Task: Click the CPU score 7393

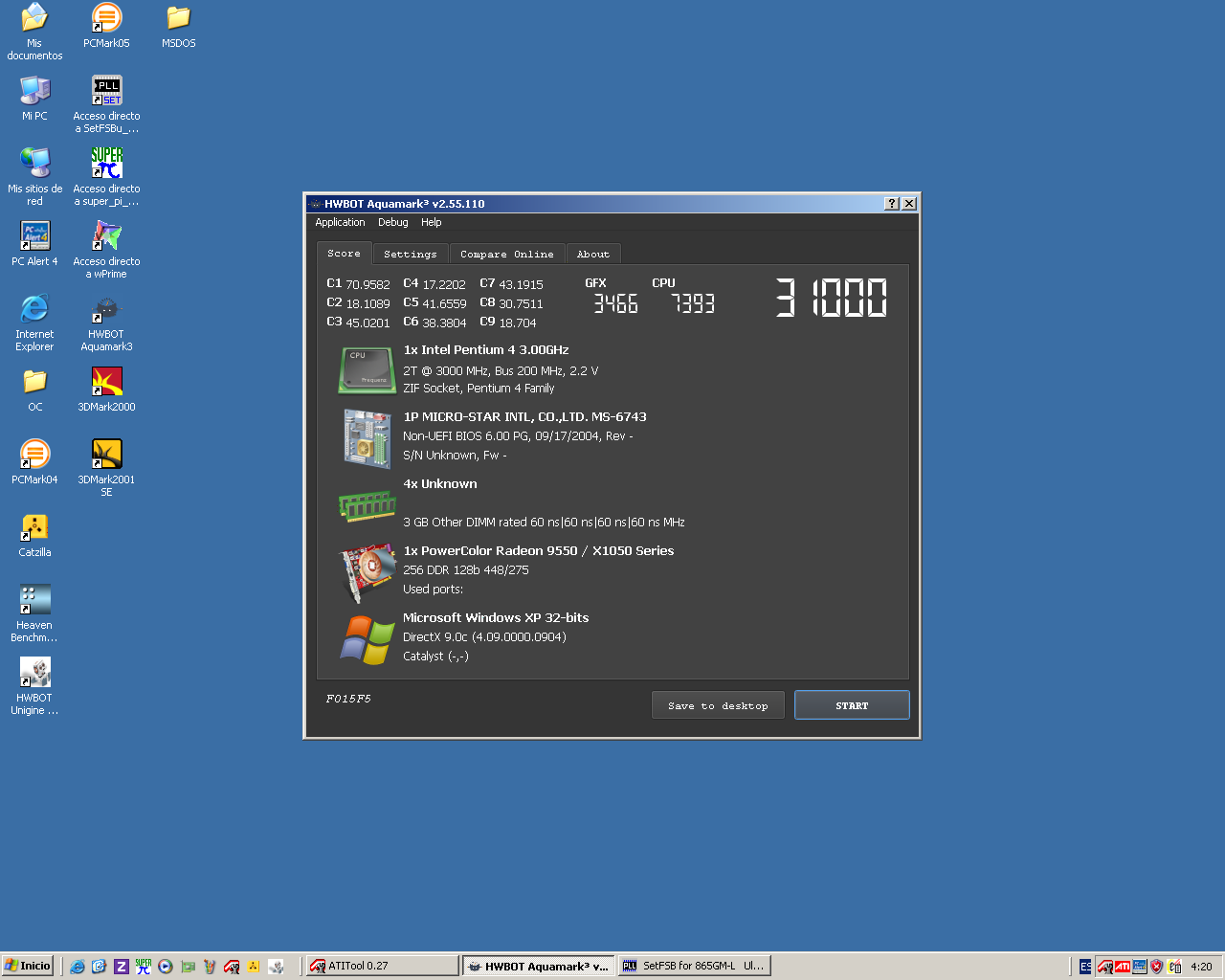Action: point(692,303)
